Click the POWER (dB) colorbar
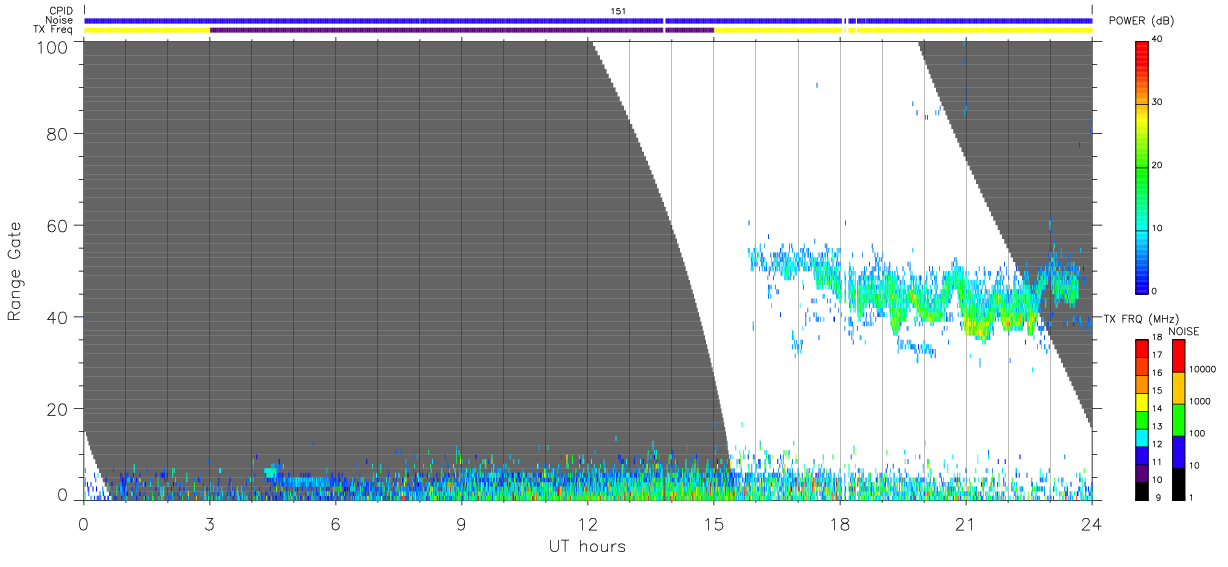This screenshot has height=567, width=1228. 1142,166
